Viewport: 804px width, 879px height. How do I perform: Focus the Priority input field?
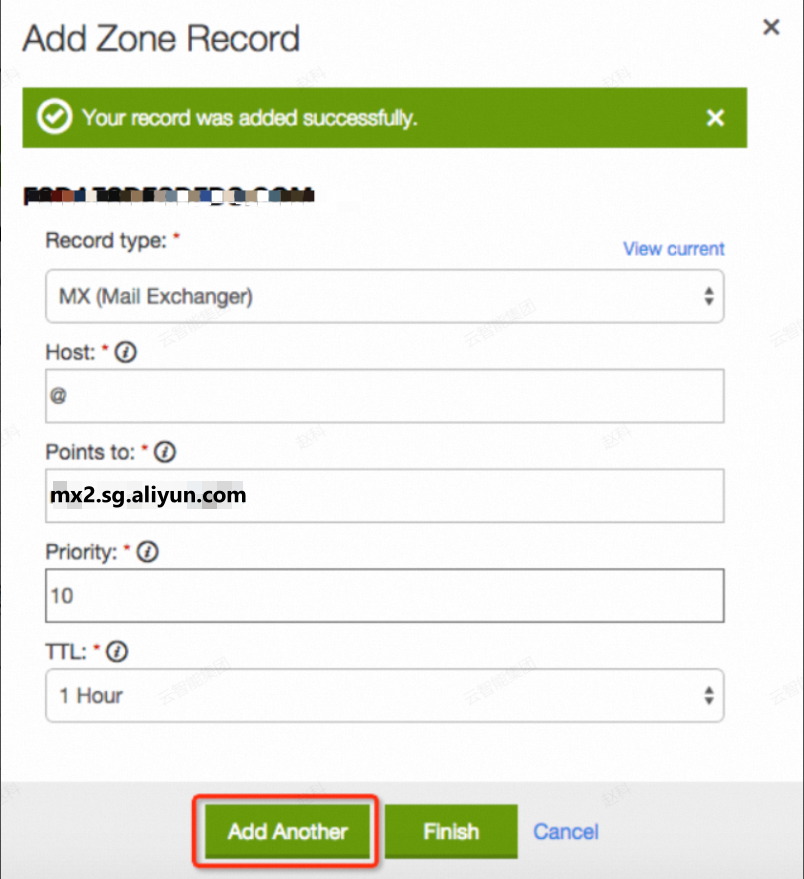(385, 595)
